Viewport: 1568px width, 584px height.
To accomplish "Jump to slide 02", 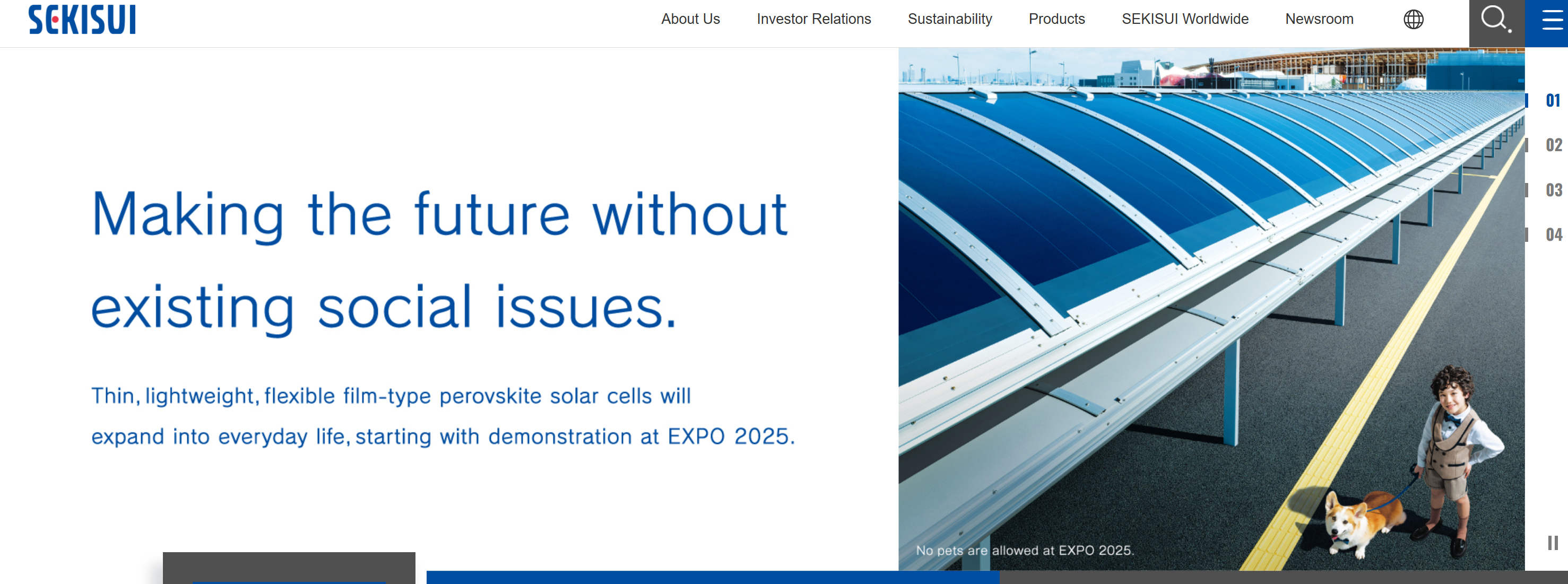I will click(x=1553, y=145).
